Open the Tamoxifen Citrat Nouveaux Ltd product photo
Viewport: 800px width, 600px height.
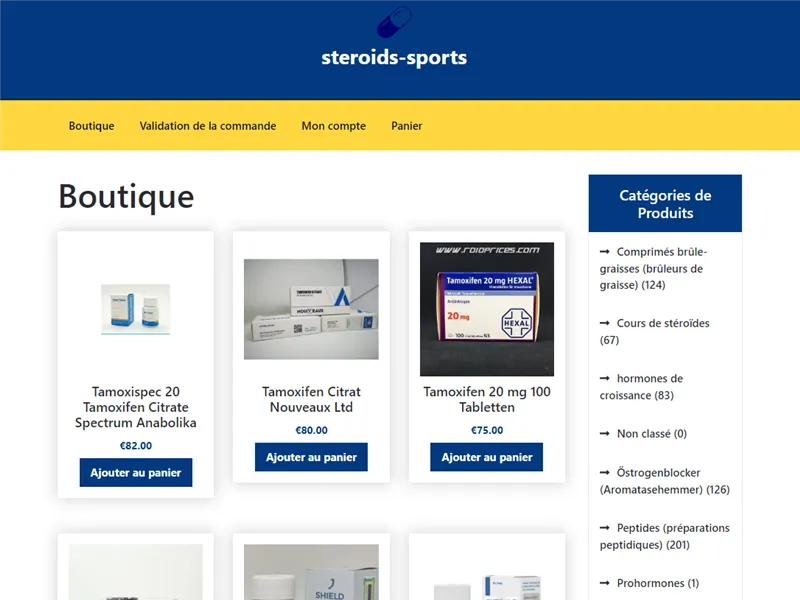pos(311,309)
